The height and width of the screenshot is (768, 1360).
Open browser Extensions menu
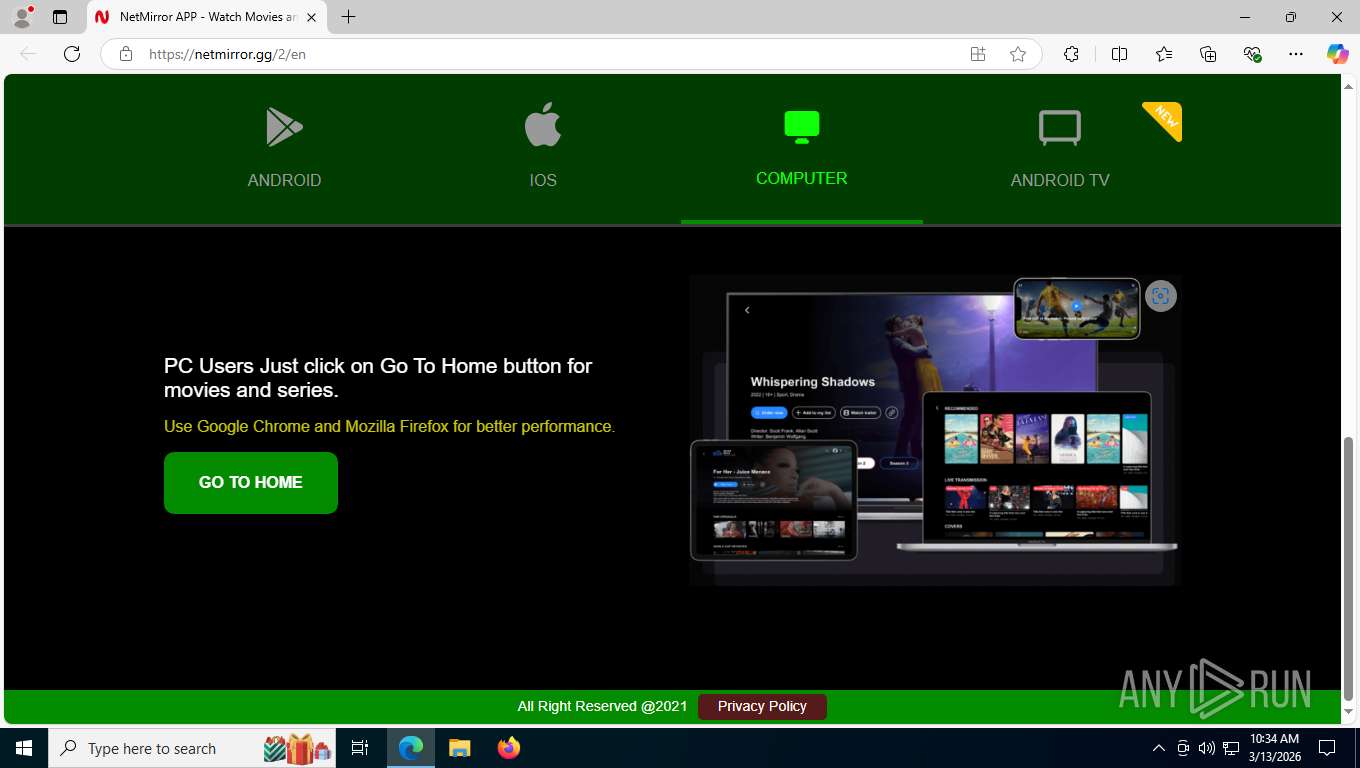[1071, 54]
